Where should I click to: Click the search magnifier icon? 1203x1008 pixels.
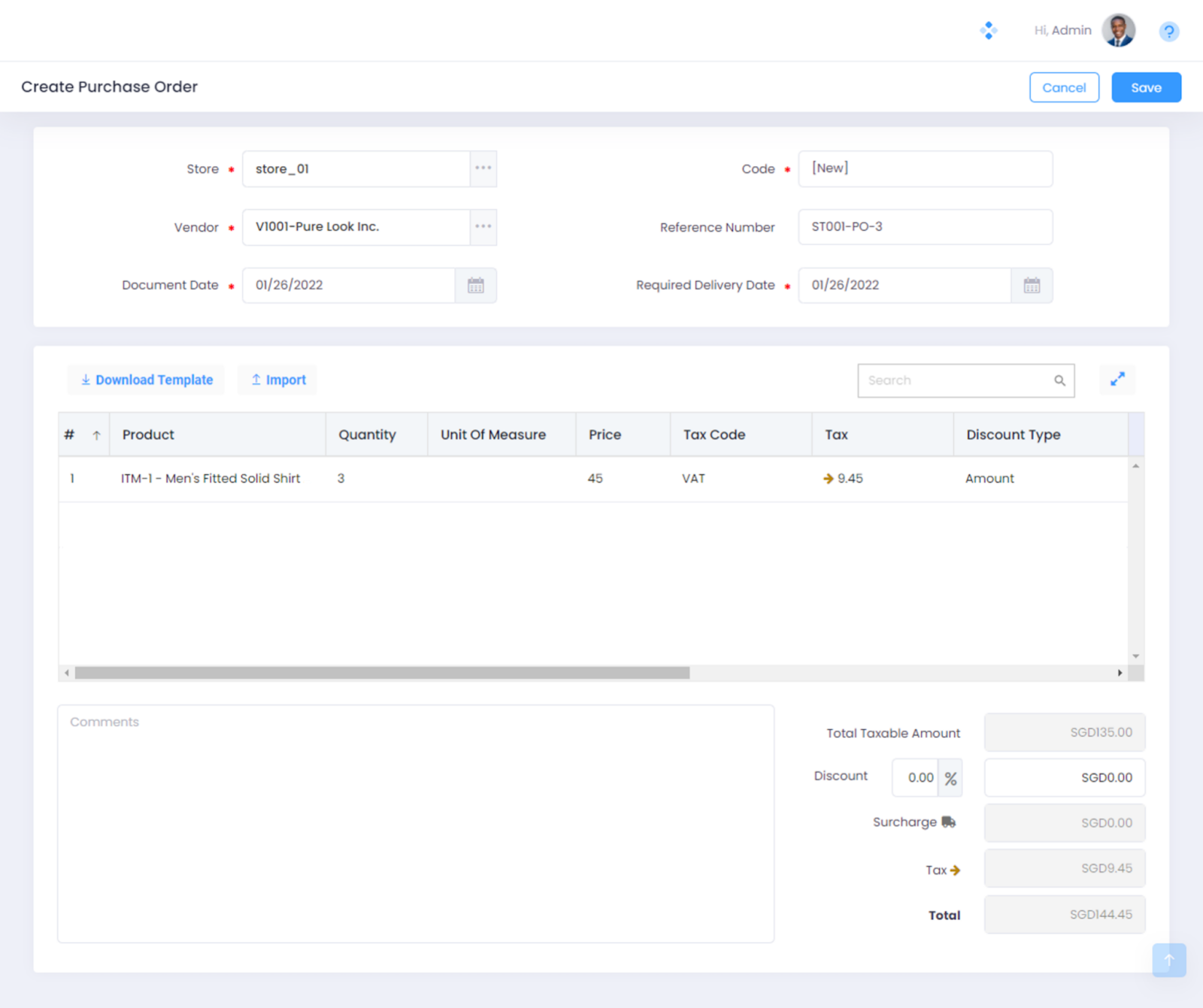click(1059, 381)
